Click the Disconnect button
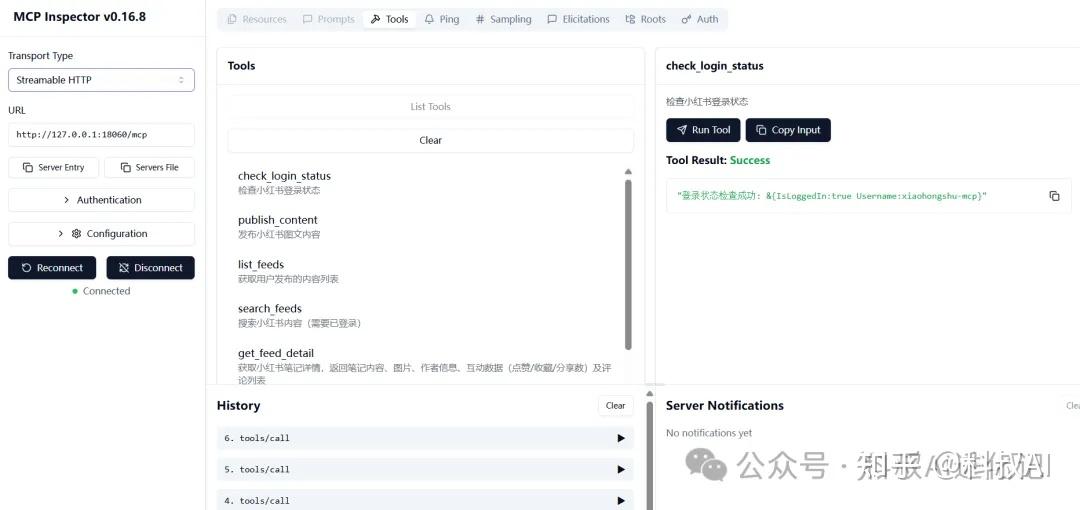The width and height of the screenshot is (1080, 510). (150, 268)
